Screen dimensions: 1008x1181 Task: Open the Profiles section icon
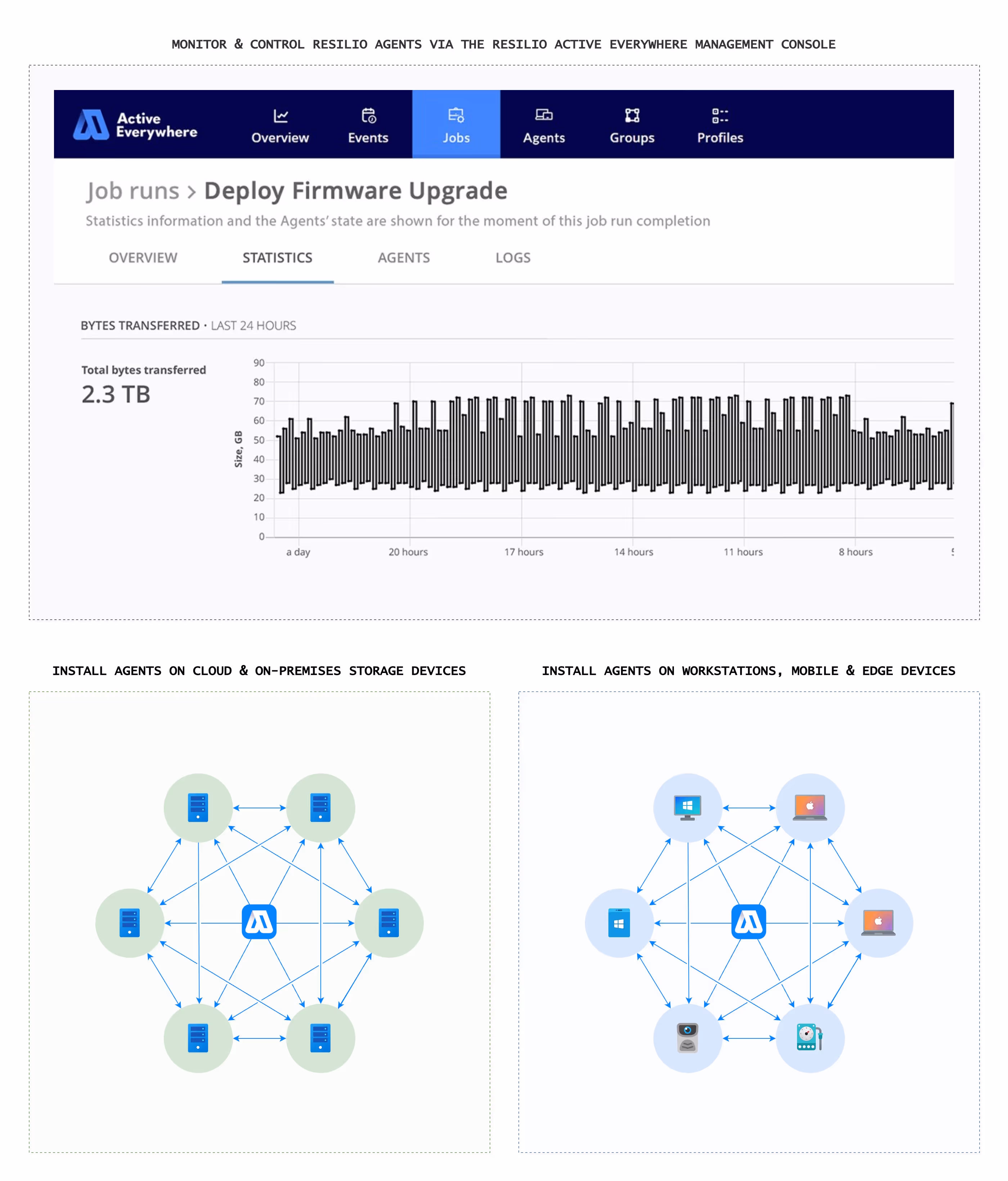pos(720,115)
